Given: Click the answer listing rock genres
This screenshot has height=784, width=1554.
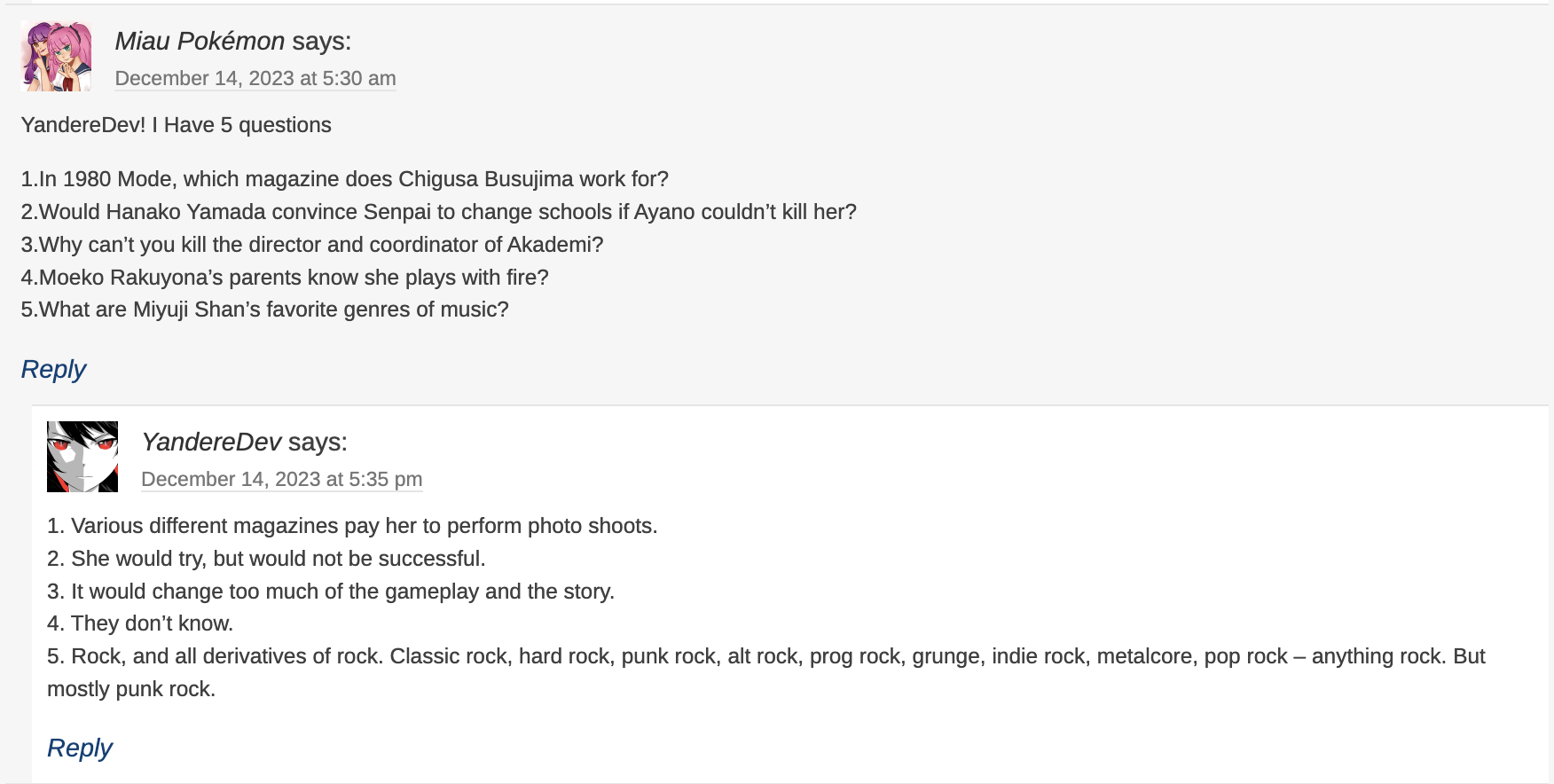Looking at the screenshot, I should point(765,657).
